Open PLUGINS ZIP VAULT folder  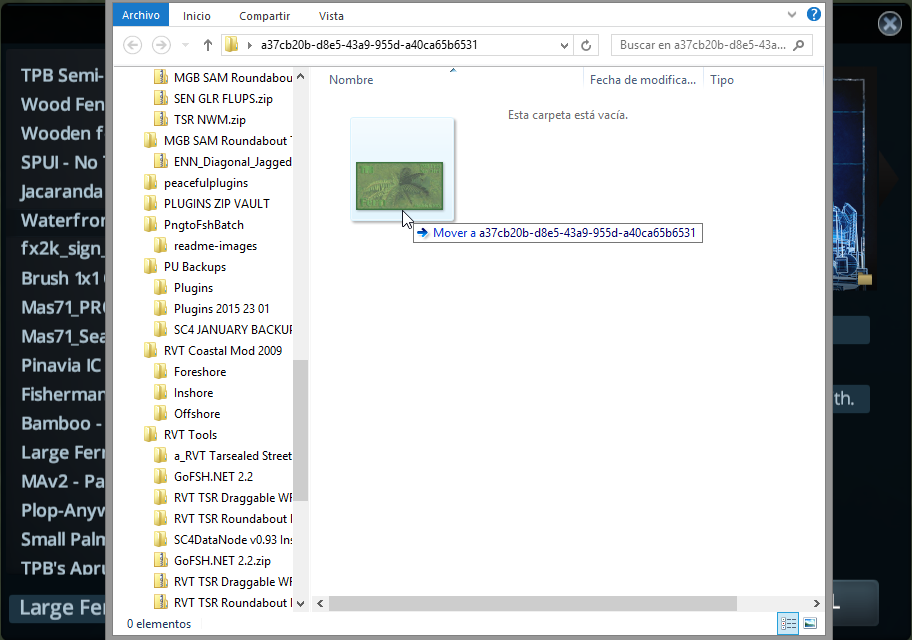[216, 204]
